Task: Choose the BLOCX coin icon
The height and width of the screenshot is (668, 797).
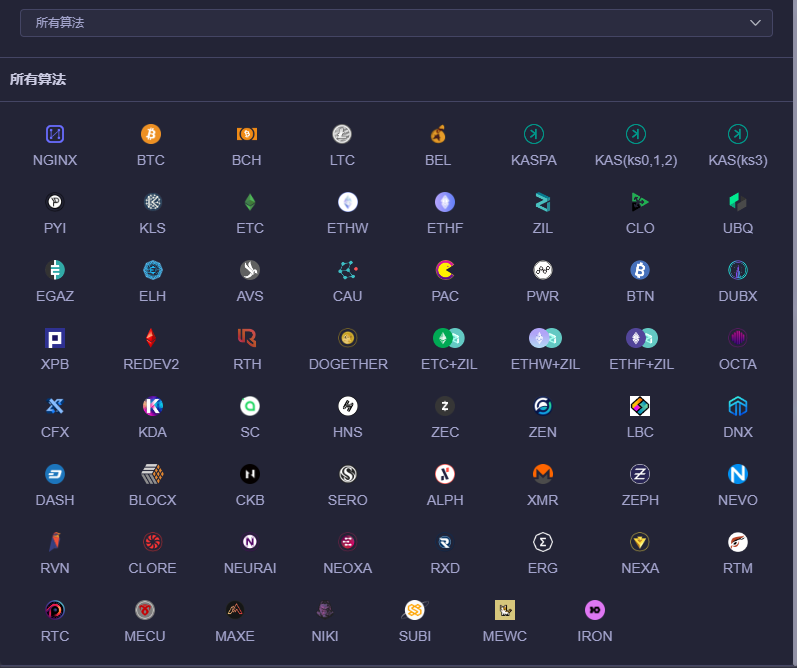Action: pos(152,474)
